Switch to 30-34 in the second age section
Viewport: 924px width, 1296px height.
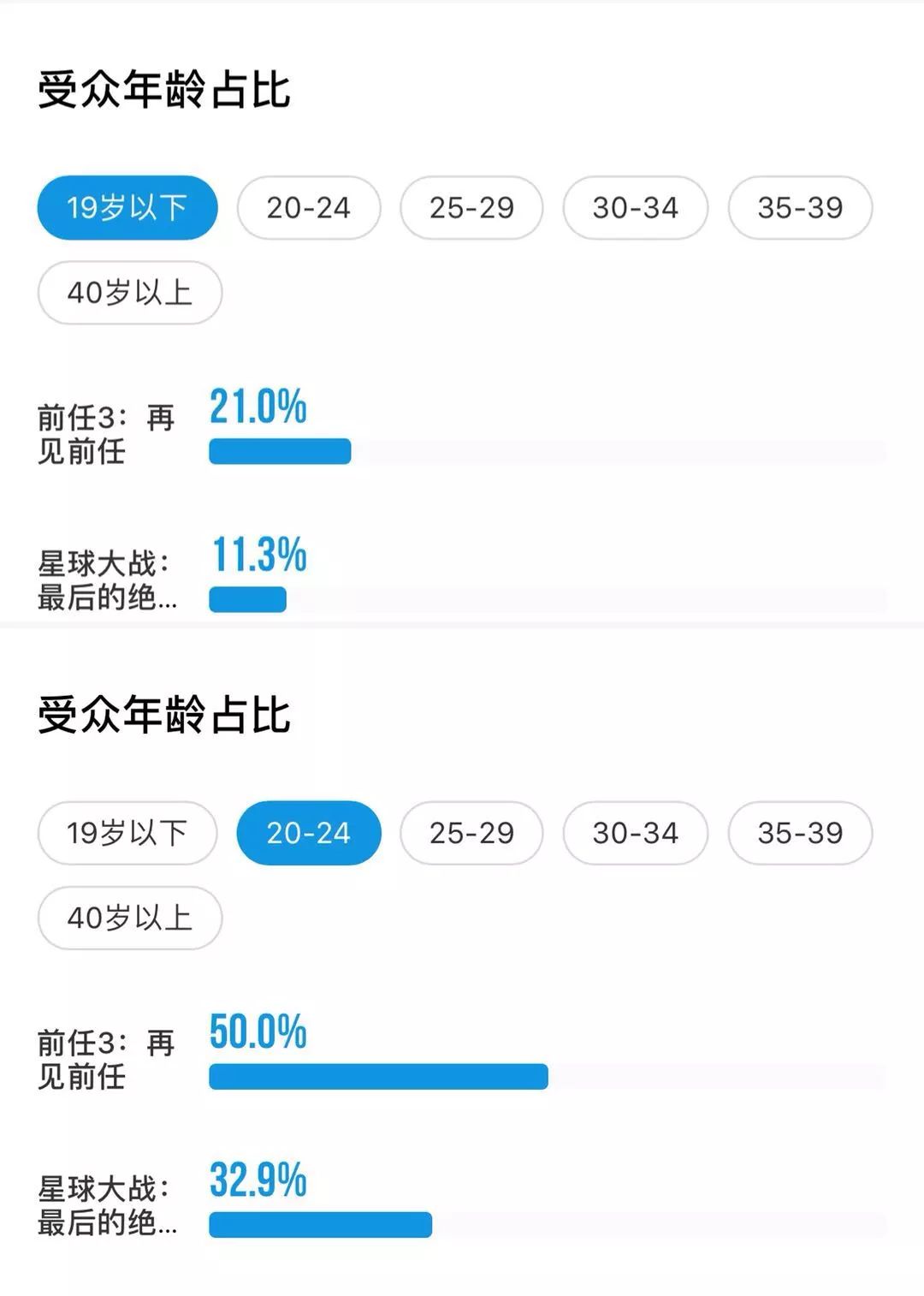tap(635, 833)
